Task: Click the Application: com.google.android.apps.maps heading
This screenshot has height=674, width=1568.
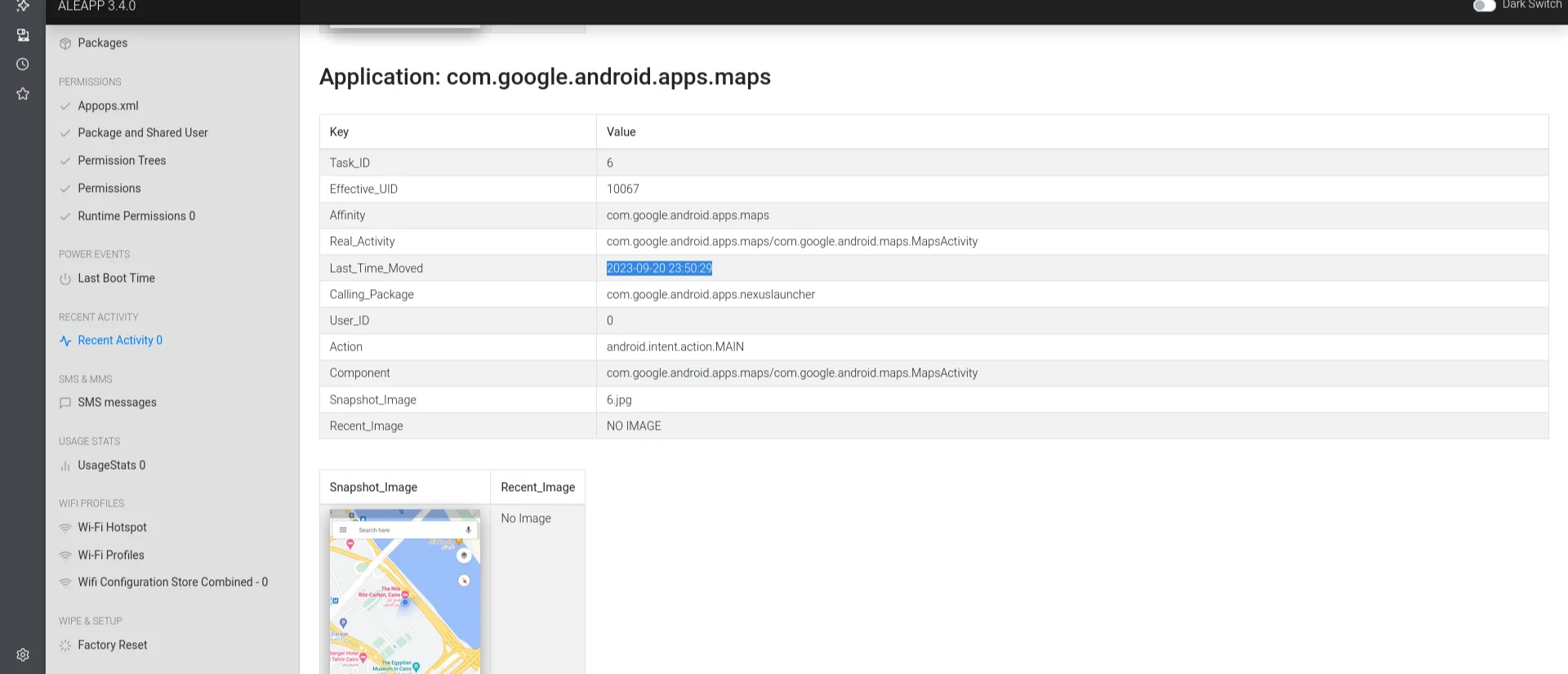Action: [x=545, y=77]
